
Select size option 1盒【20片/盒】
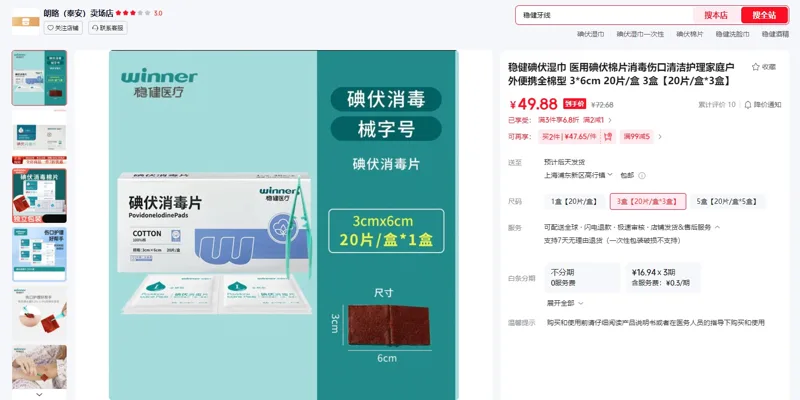click(x=574, y=202)
